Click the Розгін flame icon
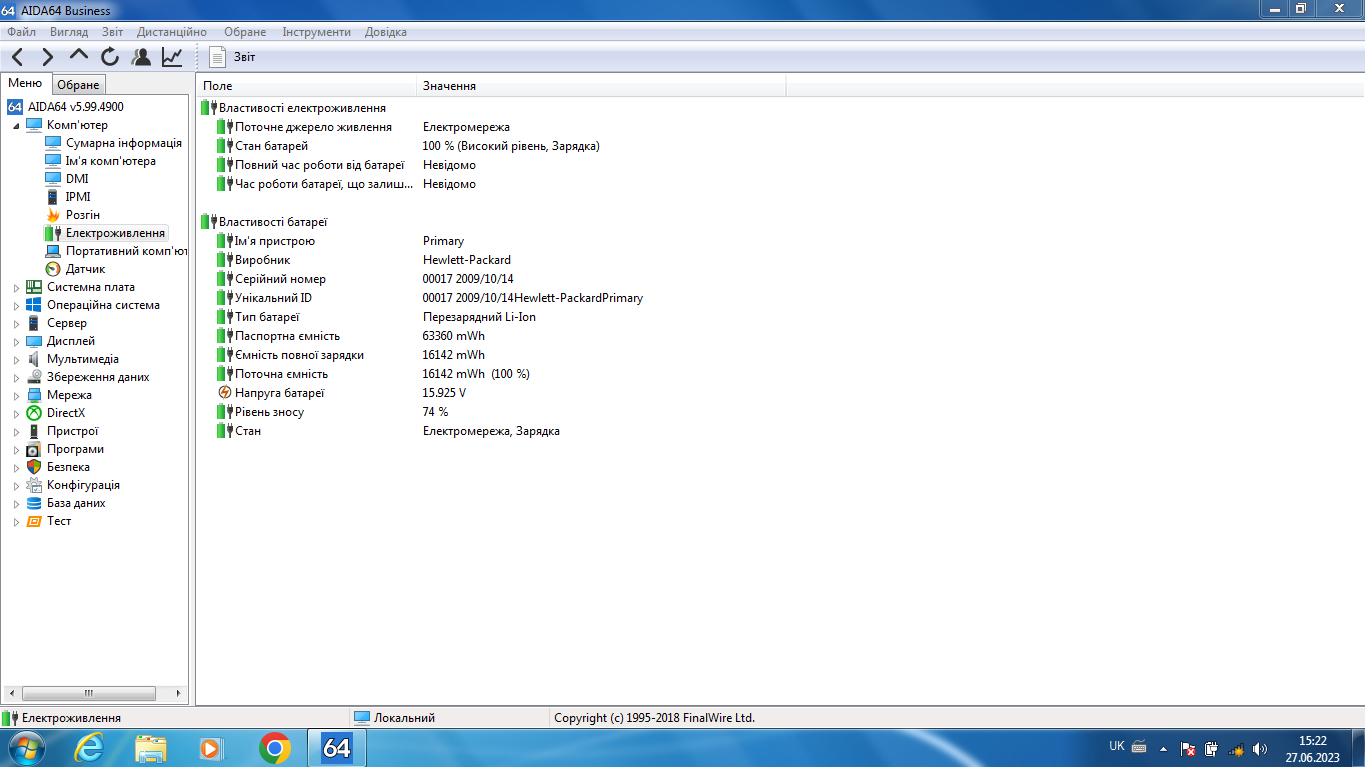The image size is (1365, 767). (x=54, y=215)
